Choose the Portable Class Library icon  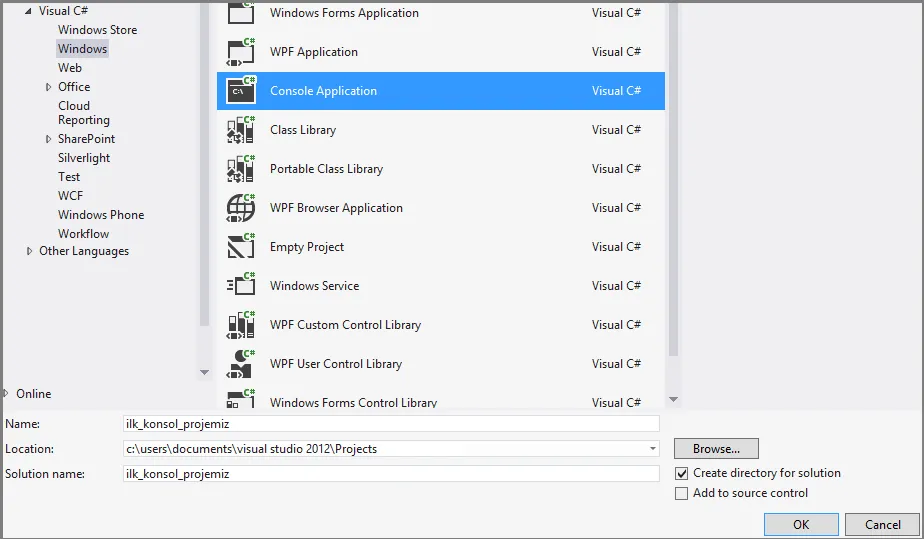tap(241, 169)
